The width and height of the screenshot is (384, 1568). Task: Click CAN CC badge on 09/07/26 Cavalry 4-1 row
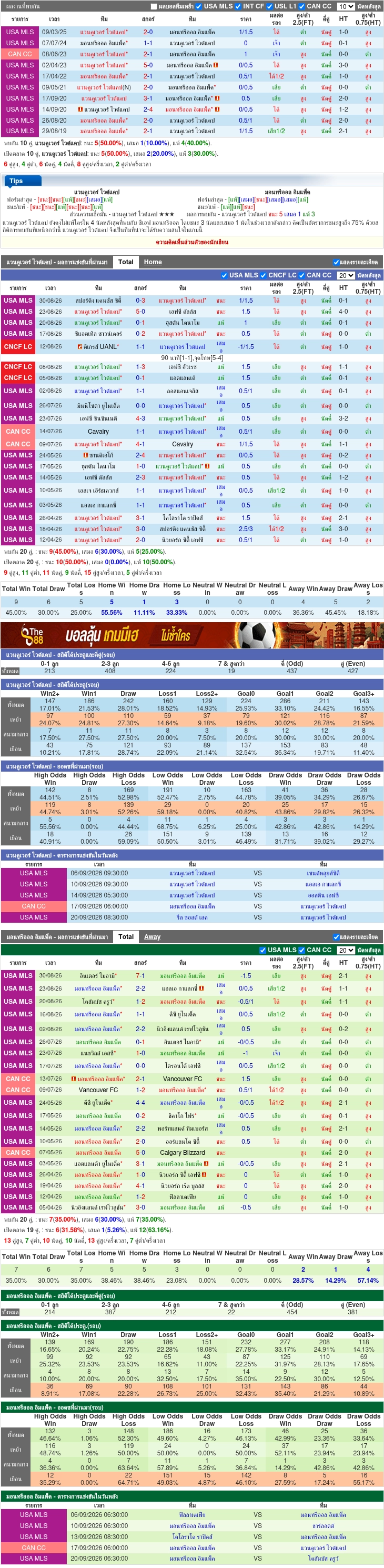pyautogui.click(x=18, y=444)
